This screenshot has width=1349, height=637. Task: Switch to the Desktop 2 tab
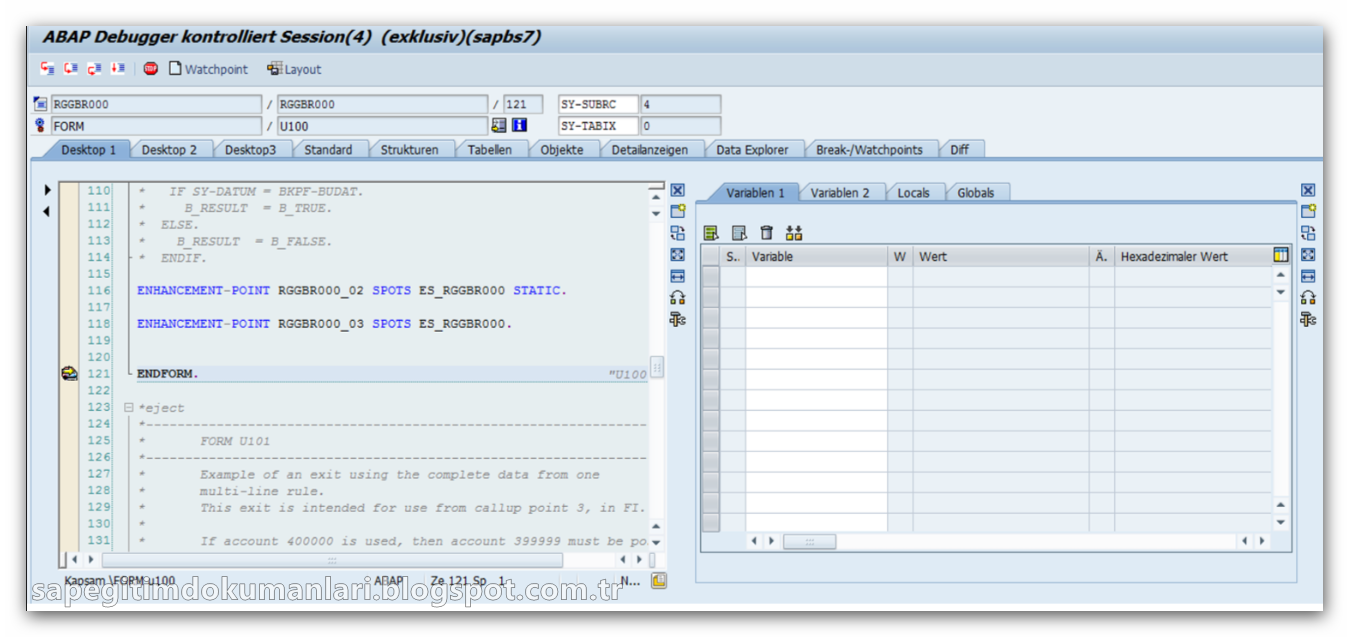coord(169,150)
